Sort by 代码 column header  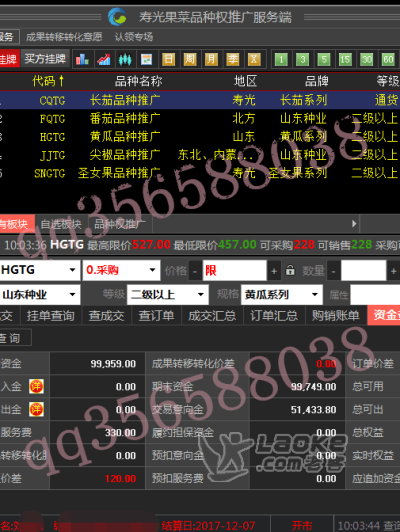point(48,81)
